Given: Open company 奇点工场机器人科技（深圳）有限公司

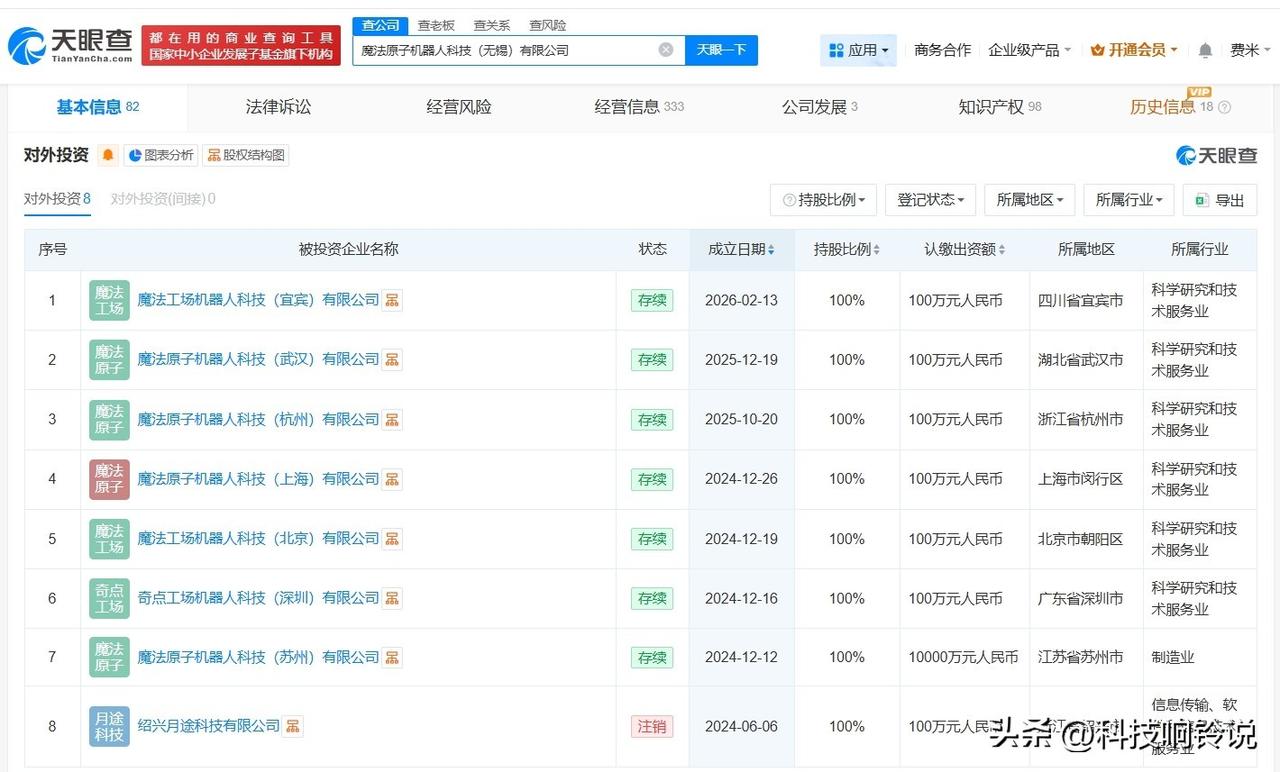Looking at the screenshot, I should pyautogui.click(x=258, y=598).
